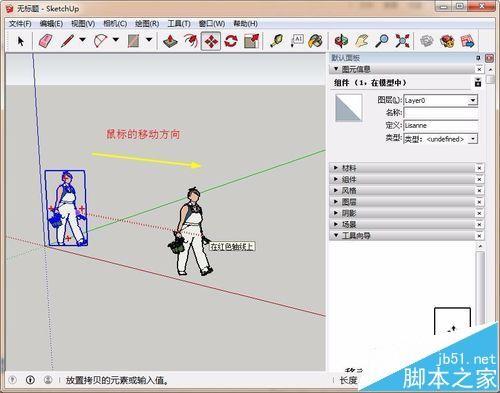Close the 图层 panel row
Viewport: 500px width, 393px height.
coord(479,202)
